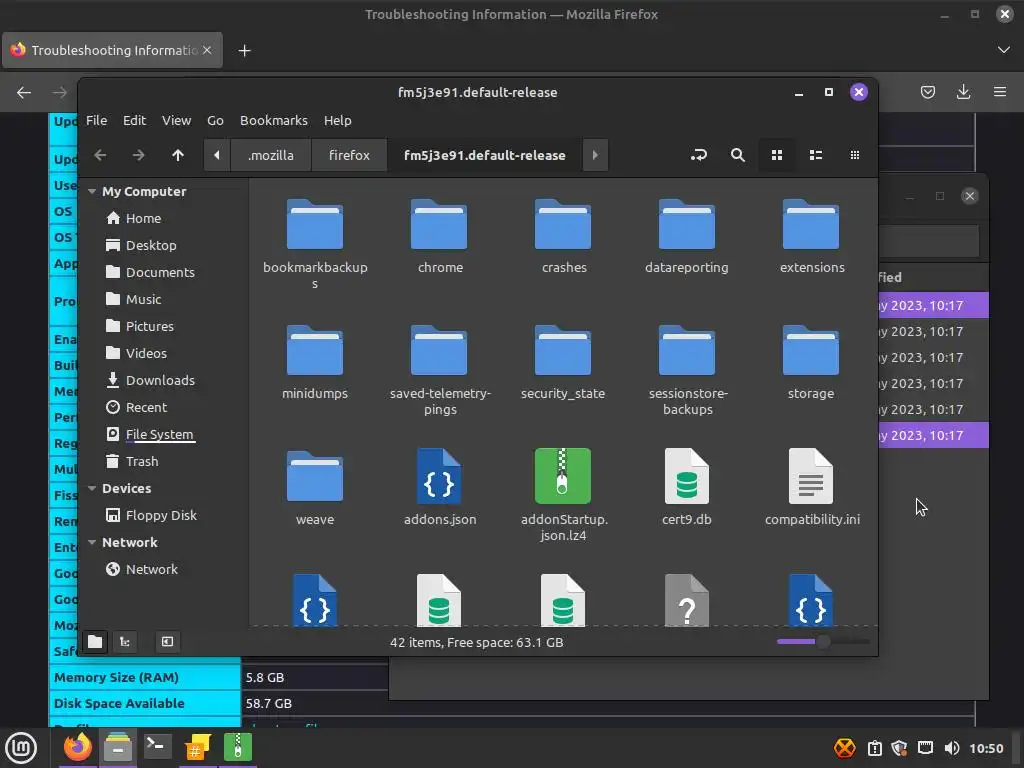
Task: Go back in file manager history
Action: point(100,155)
